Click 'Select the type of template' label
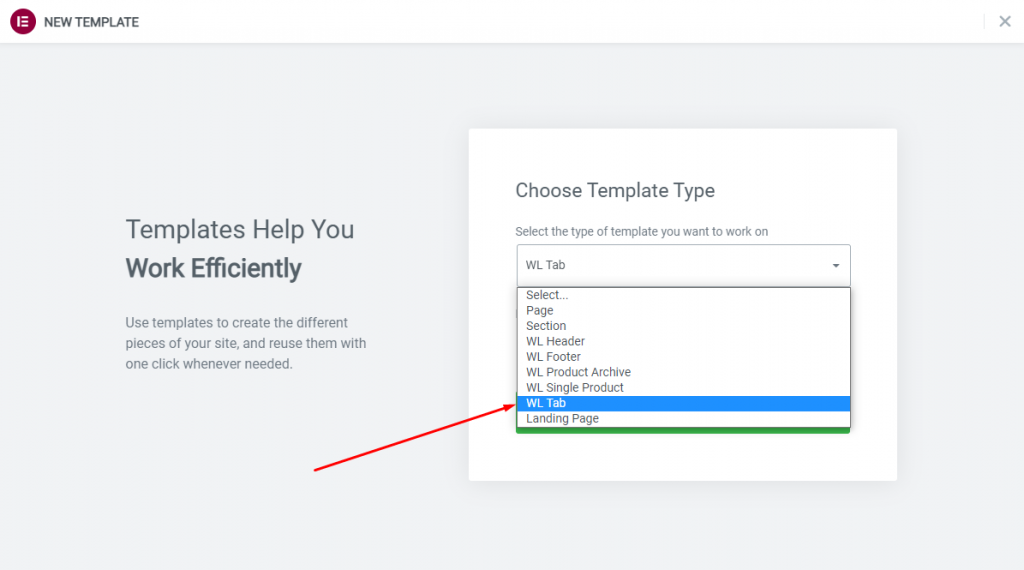Image resolution: width=1024 pixels, height=570 pixels. click(641, 232)
